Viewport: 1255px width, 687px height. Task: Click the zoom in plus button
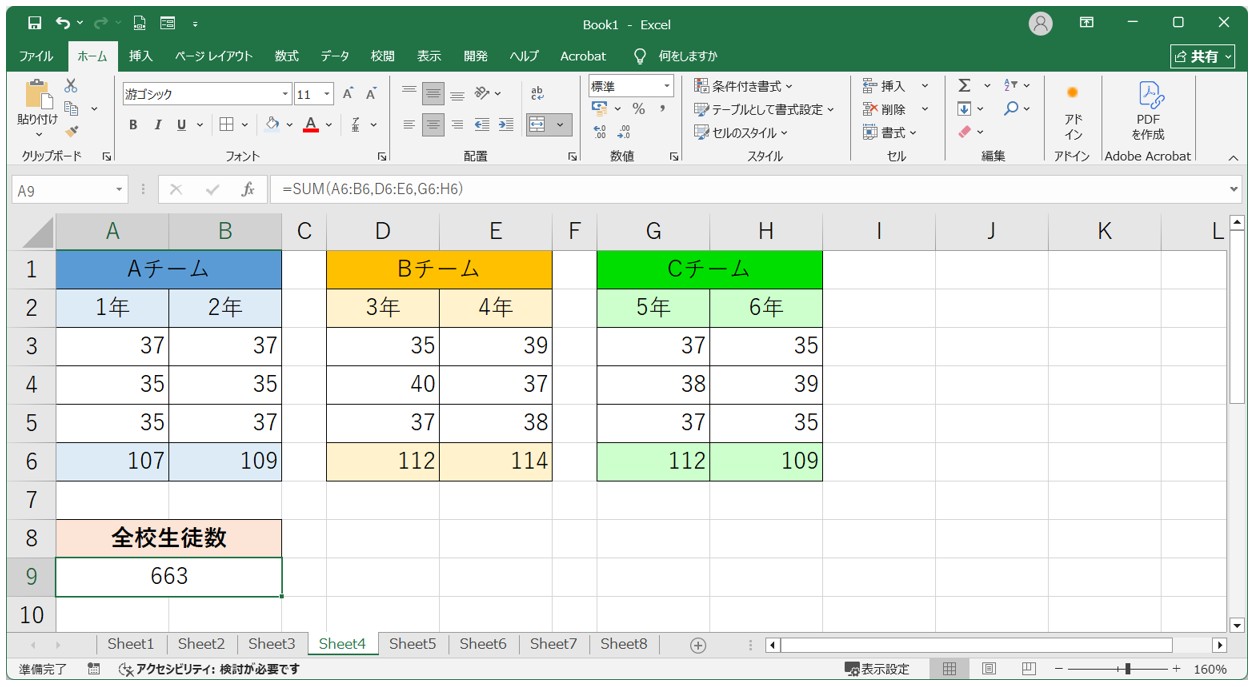click(1176, 669)
